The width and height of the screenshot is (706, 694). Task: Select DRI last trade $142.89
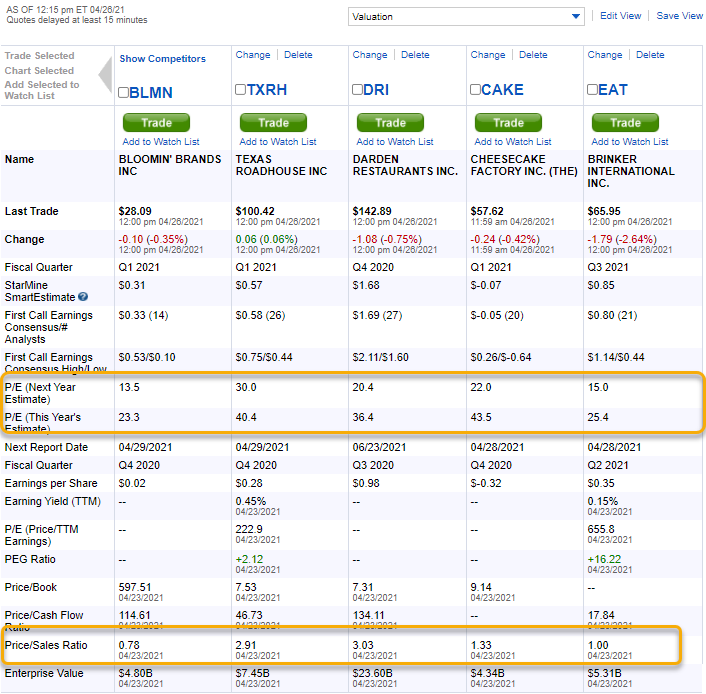[x=372, y=211]
